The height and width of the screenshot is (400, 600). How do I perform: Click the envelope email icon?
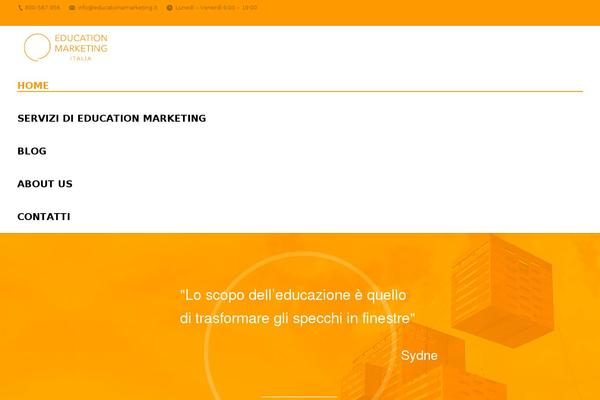pyautogui.click(x=72, y=8)
